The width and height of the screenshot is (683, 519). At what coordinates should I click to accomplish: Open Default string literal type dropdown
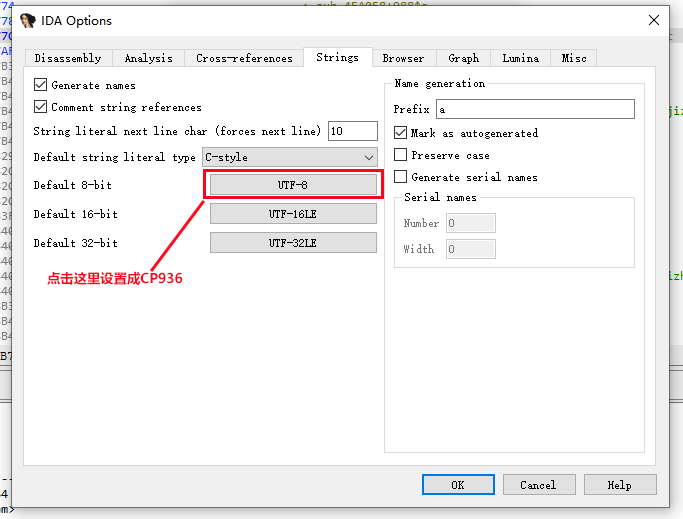point(290,157)
